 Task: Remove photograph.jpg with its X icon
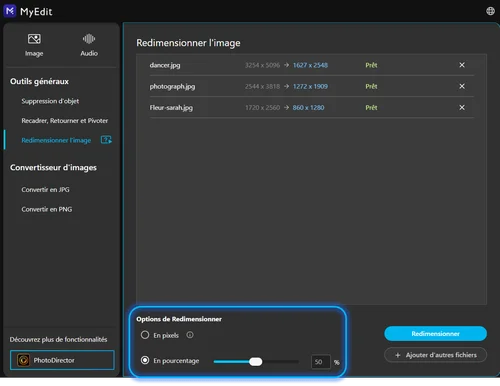tap(462, 86)
